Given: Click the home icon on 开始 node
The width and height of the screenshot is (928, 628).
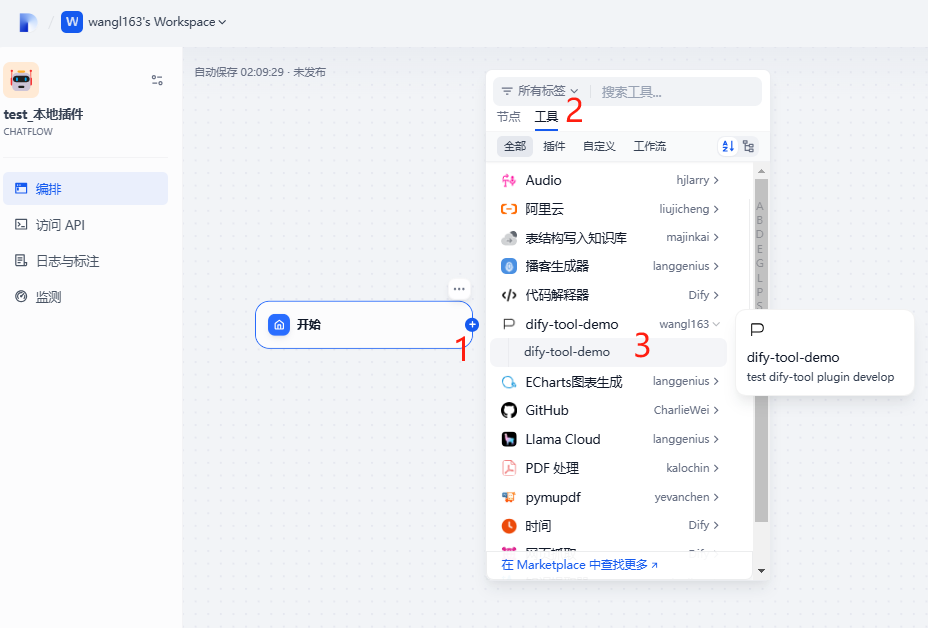Looking at the screenshot, I should tap(279, 325).
